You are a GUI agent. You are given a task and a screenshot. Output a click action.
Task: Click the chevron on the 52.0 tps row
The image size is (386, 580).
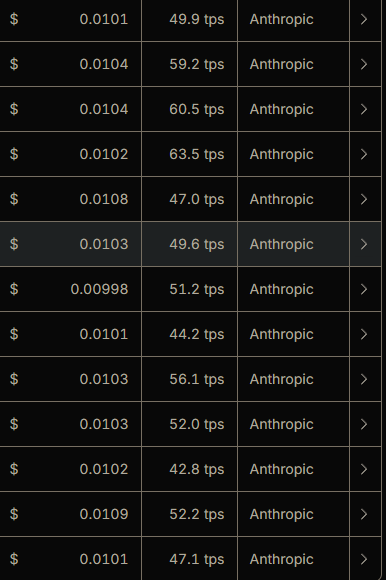364,424
